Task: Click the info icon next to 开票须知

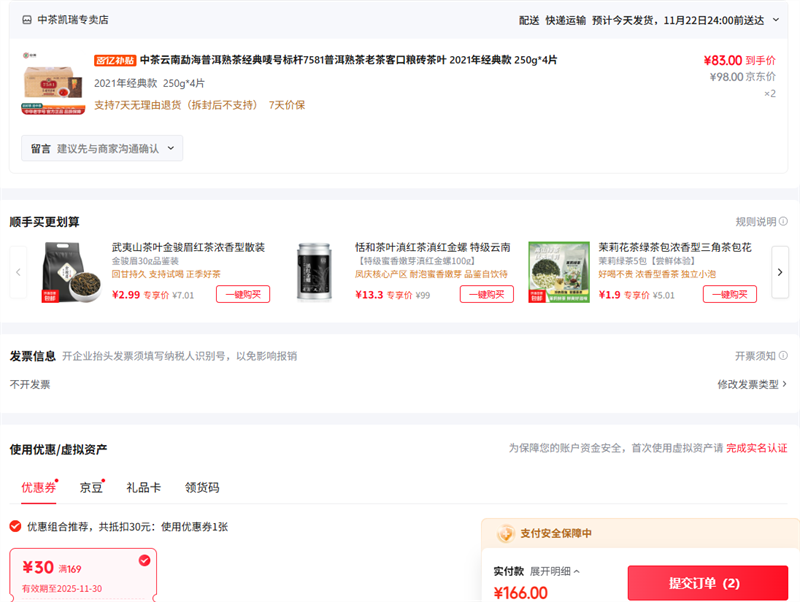Action: tap(783, 356)
